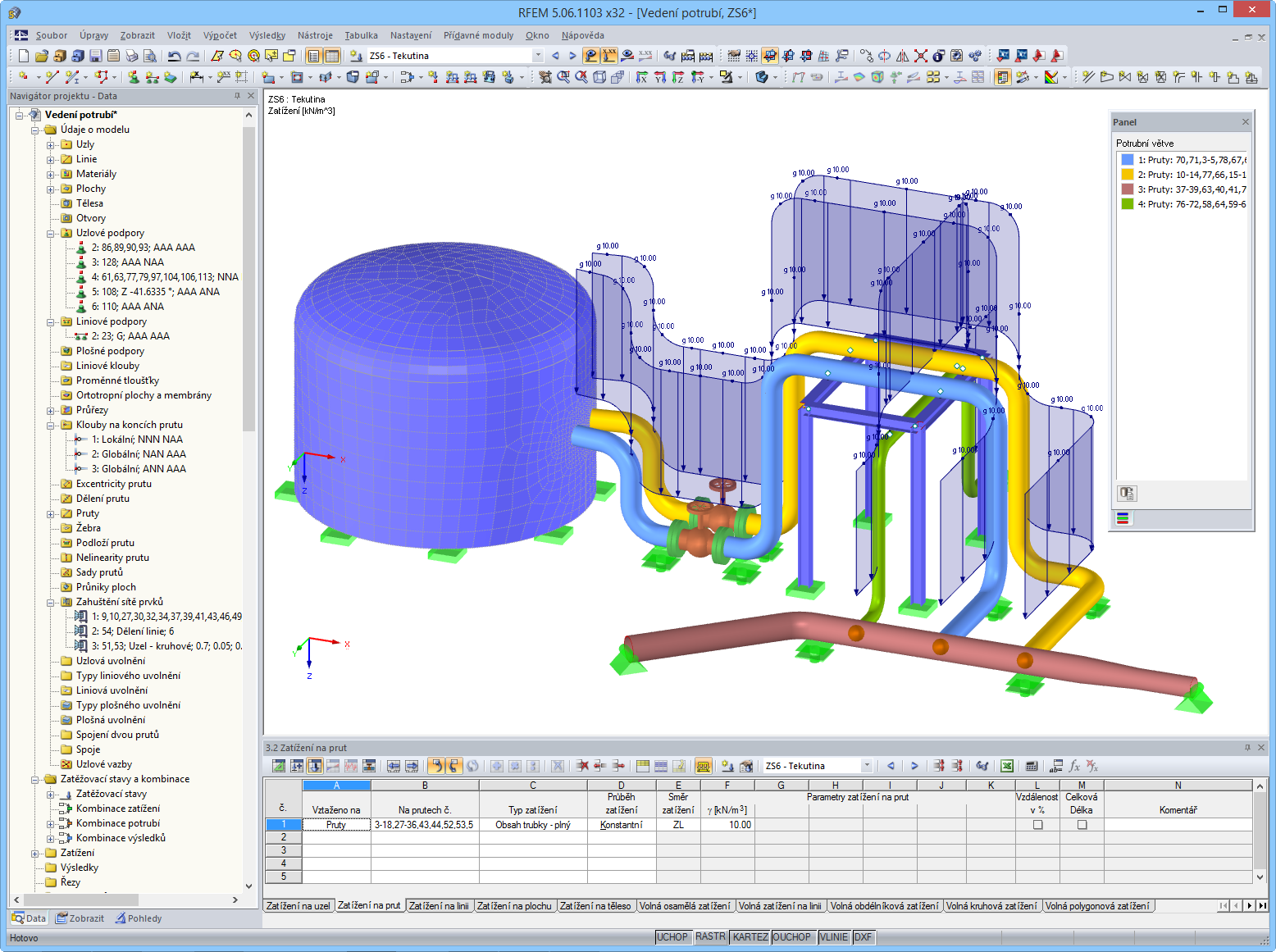Toggle the 'Vzdálenost v %' checkbox in row 1
This screenshot has width=1276, height=952.
1037,825
